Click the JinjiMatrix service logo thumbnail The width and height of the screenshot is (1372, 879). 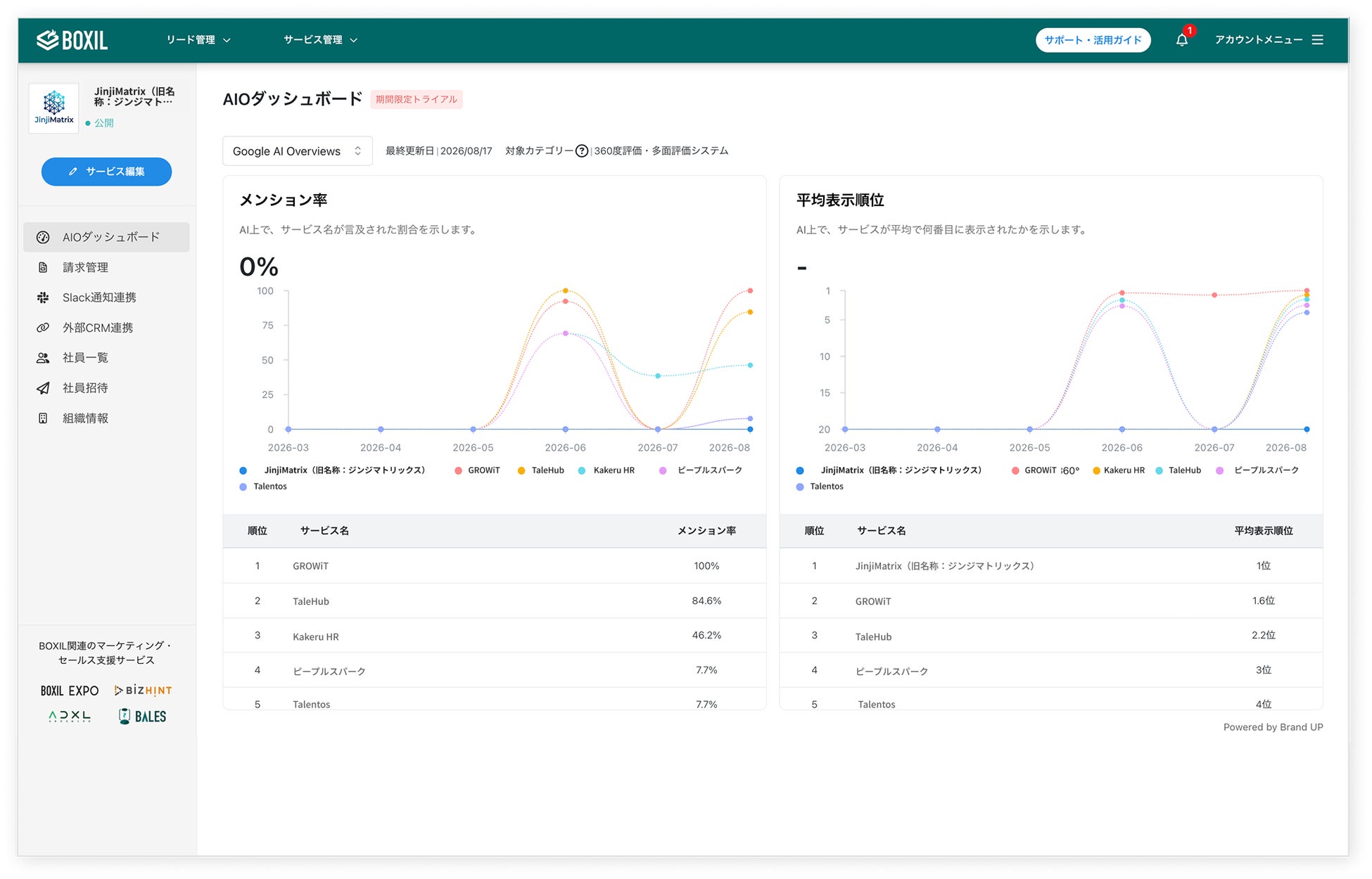[x=54, y=108]
